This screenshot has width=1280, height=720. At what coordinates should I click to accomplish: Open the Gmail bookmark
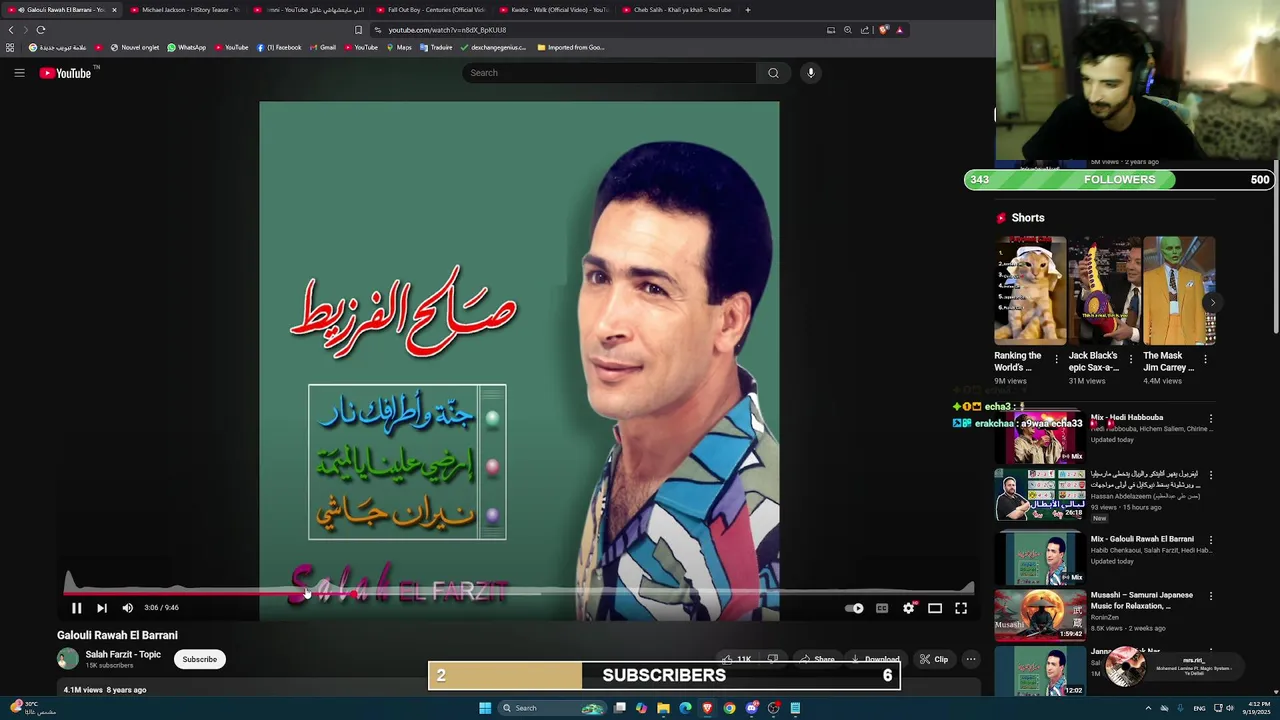click(x=323, y=47)
